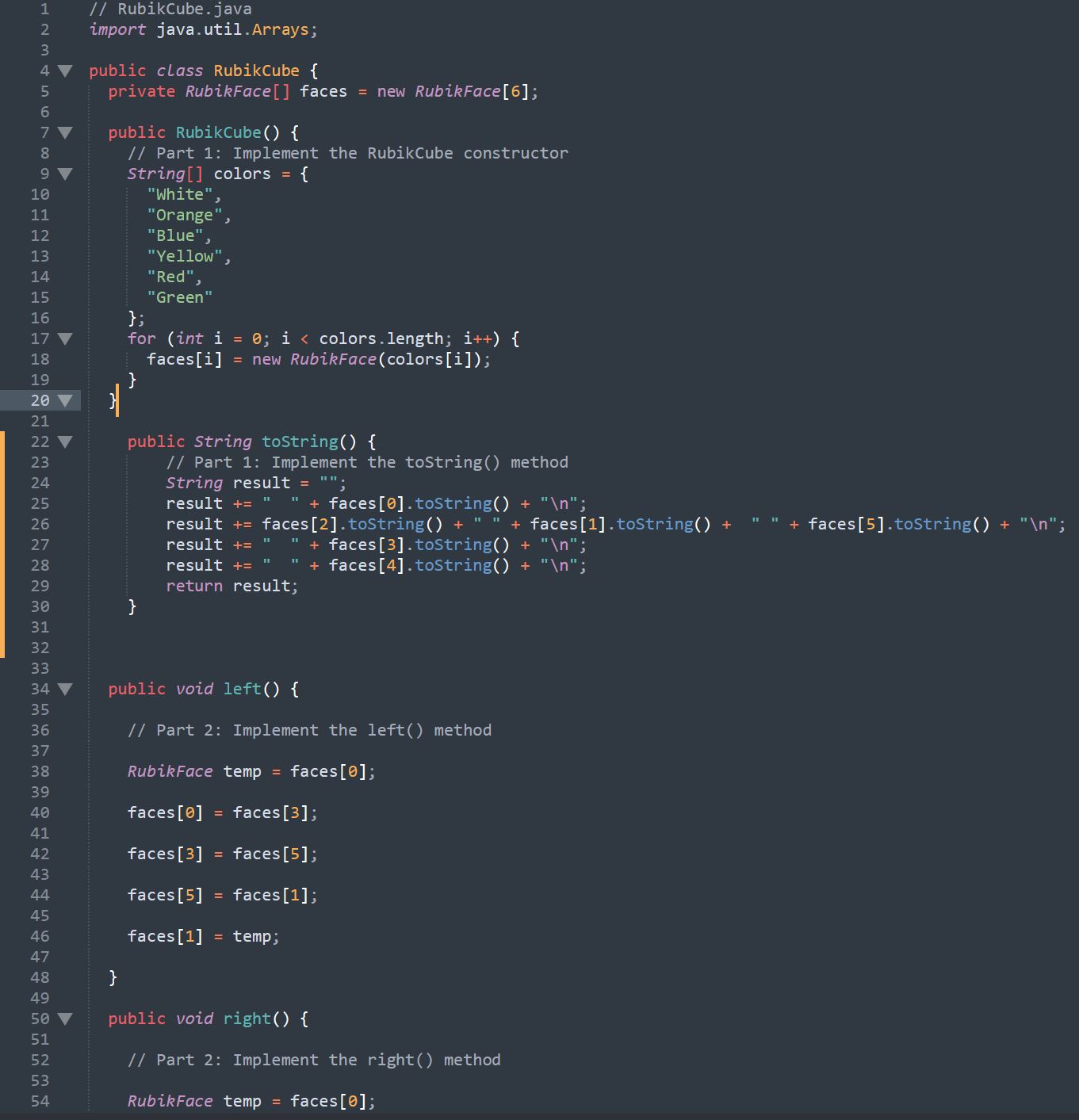Screen dimensions: 1079x1120
Task: Click the comment about implementing left() method
Action: [309, 730]
